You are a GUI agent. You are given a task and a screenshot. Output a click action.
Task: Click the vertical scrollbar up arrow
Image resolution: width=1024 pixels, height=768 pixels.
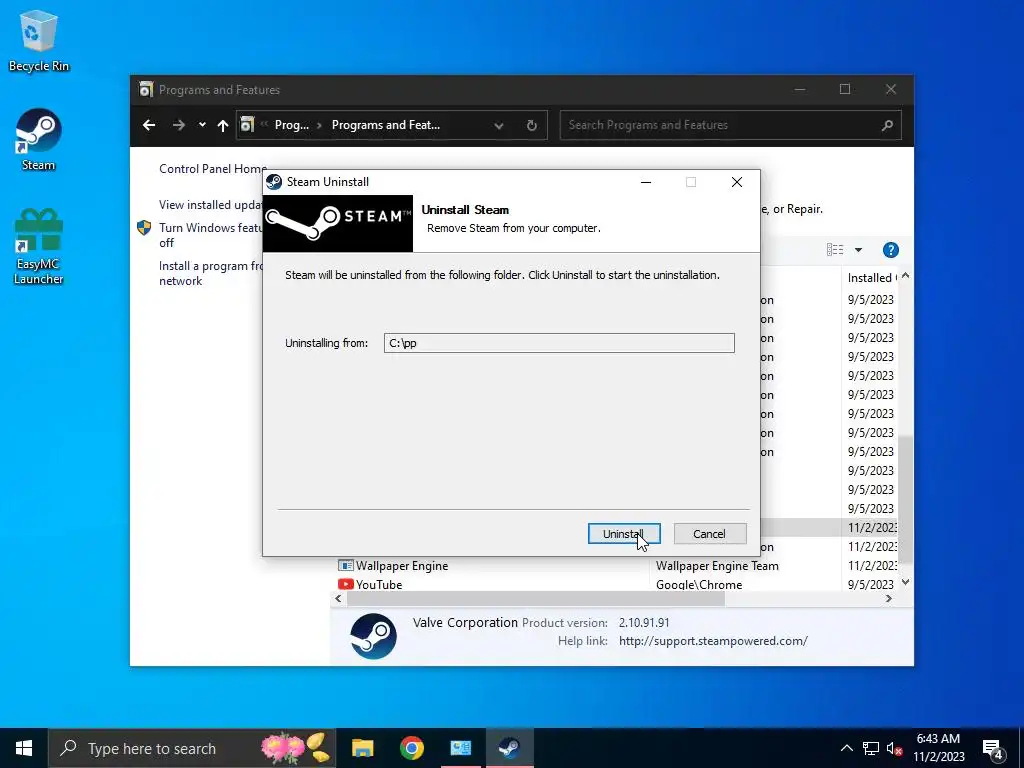click(905, 276)
